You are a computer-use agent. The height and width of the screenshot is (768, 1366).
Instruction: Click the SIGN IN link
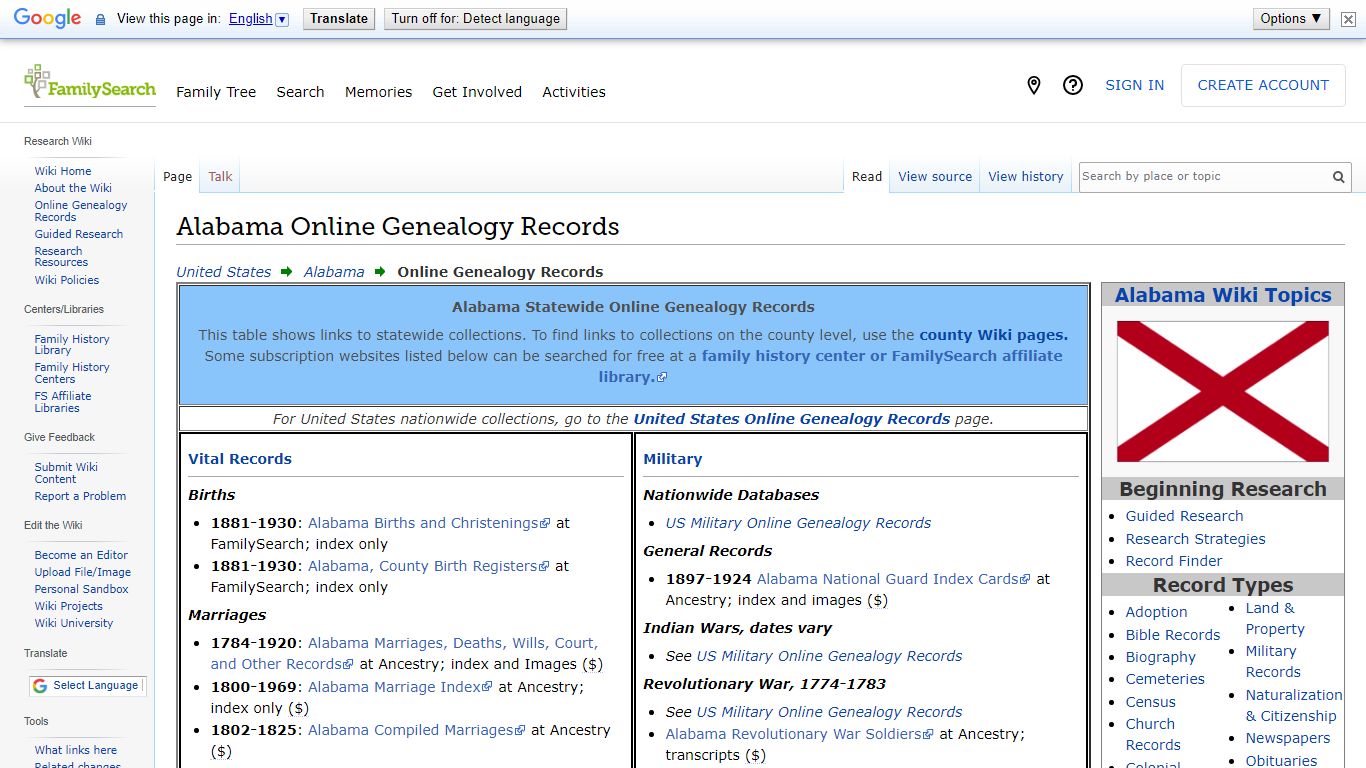(1134, 86)
